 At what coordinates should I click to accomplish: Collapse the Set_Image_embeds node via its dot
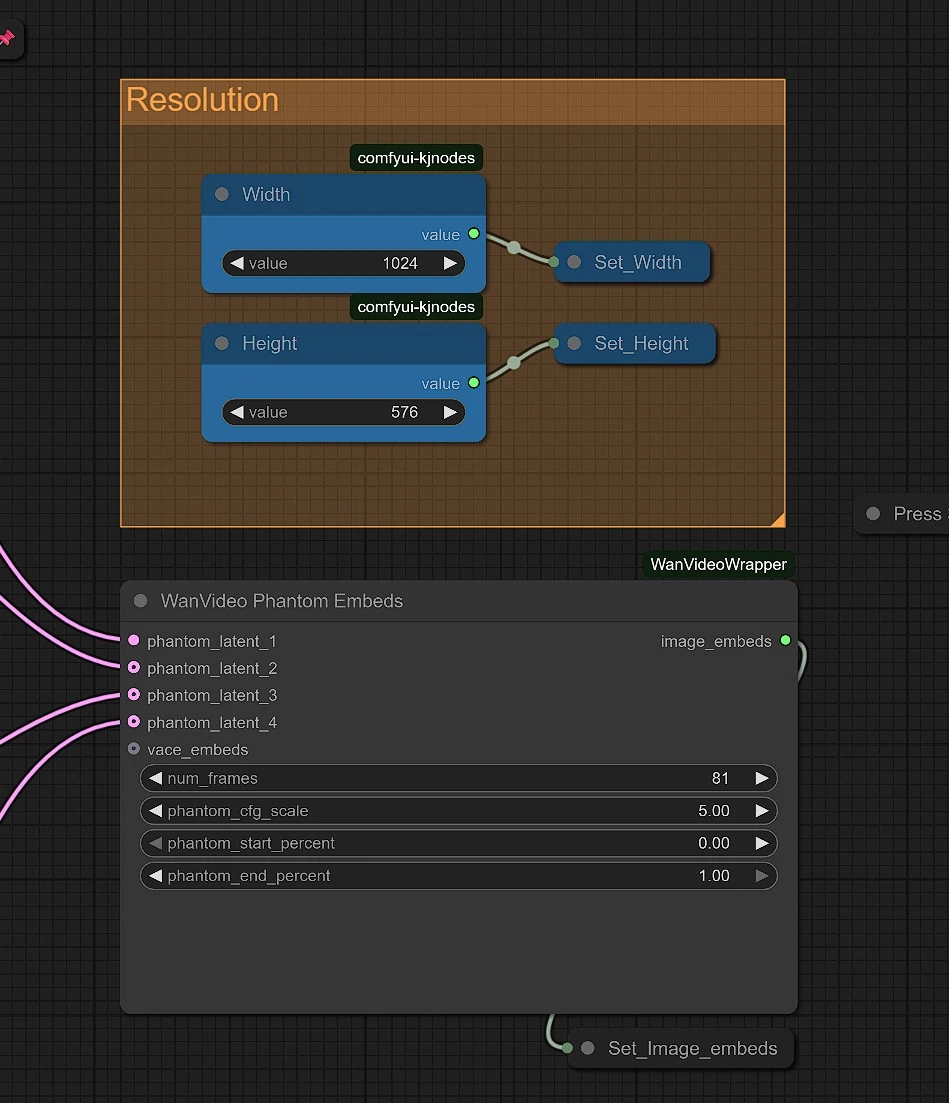588,1048
